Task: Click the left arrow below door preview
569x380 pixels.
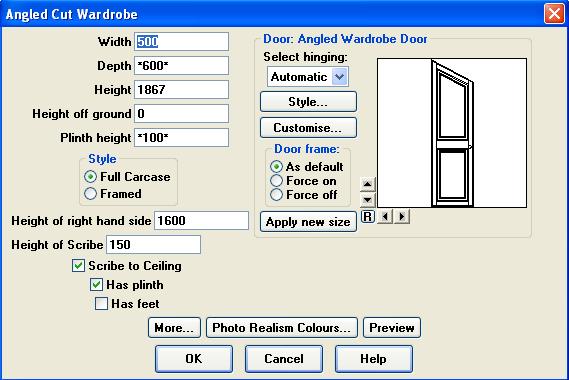Action: click(x=385, y=217)
